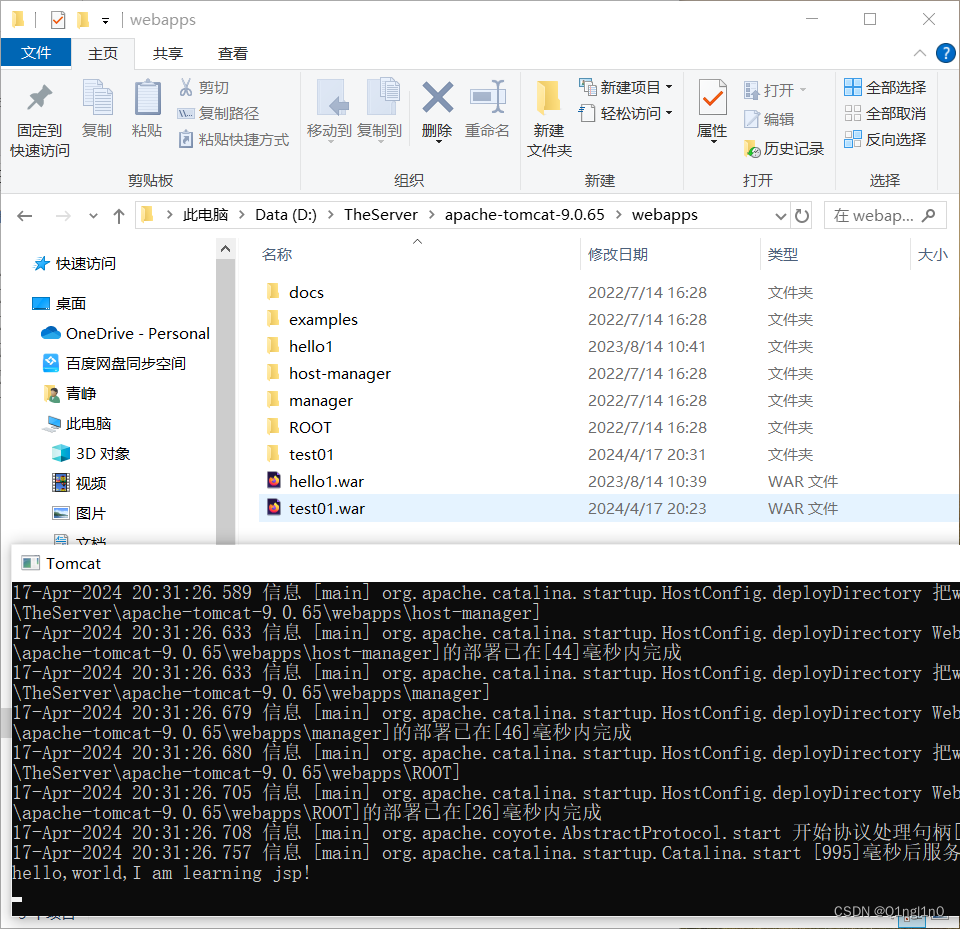Click the History icon

click(752, 148)
